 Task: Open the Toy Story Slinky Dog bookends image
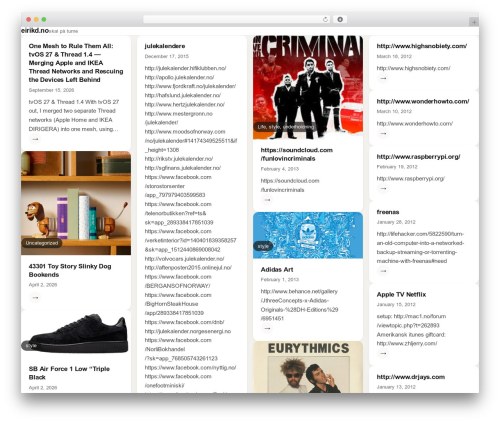click(76, 203)
